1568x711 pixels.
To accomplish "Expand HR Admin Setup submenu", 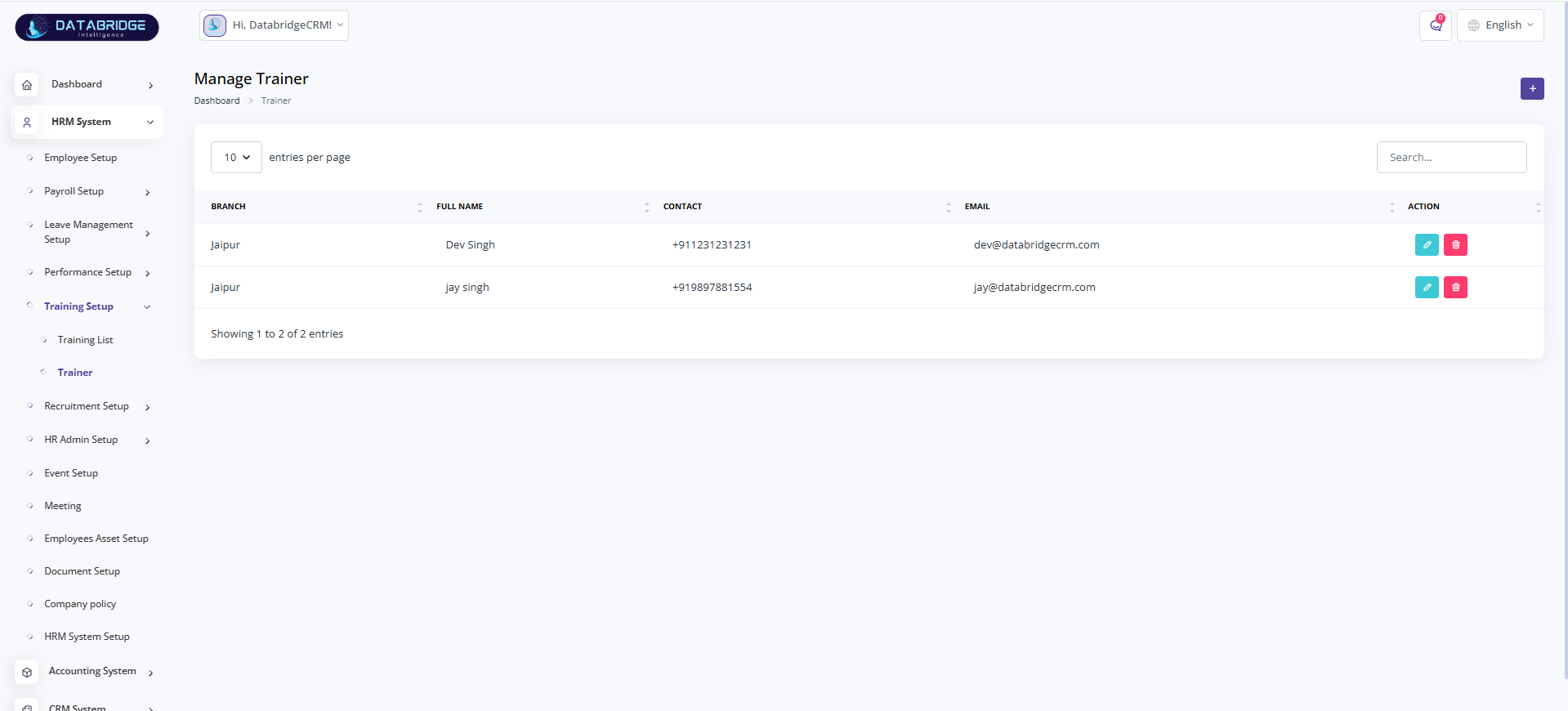I will (147, 440).
